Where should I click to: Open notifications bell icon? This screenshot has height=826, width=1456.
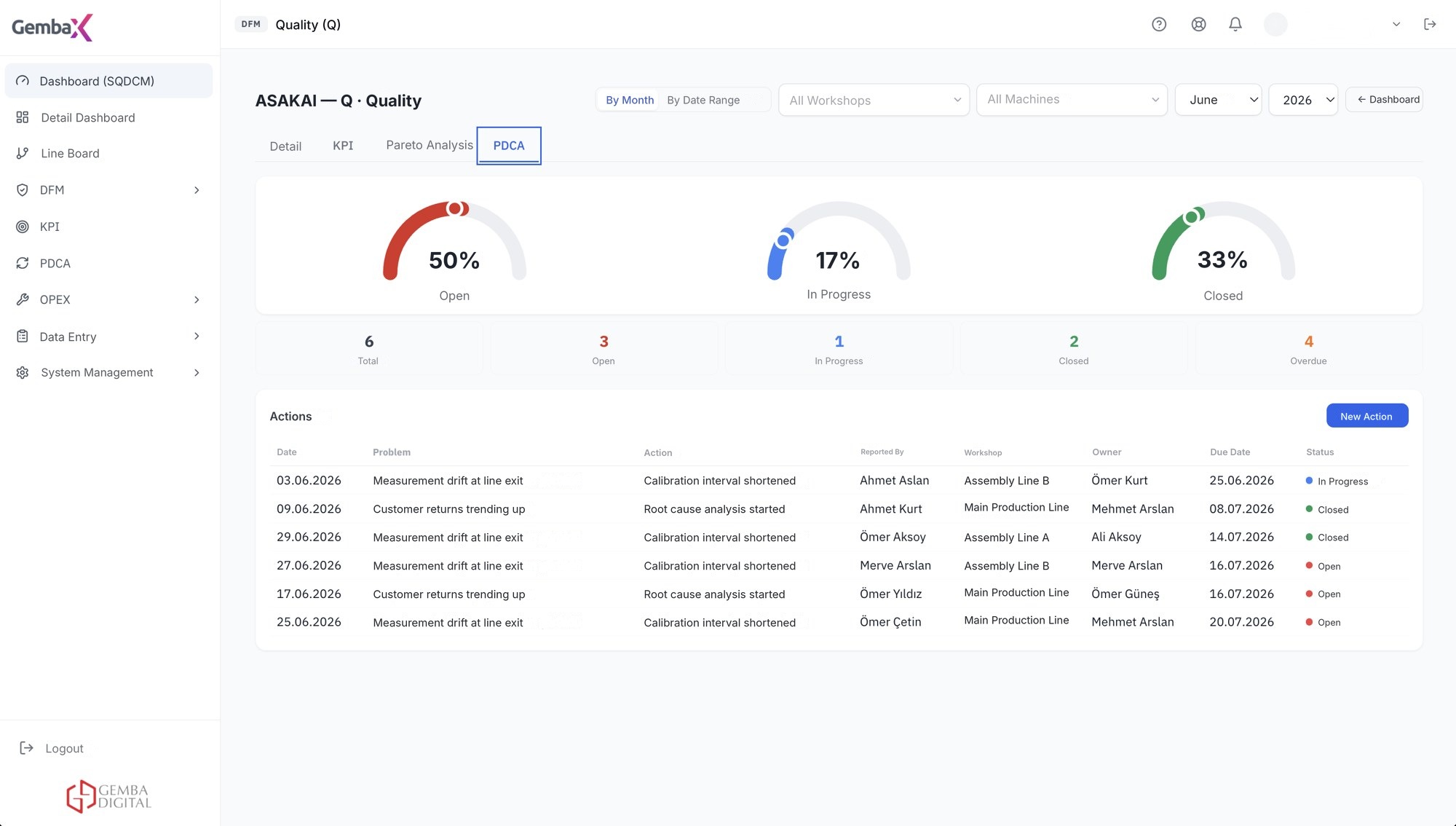coord(1235,24)
